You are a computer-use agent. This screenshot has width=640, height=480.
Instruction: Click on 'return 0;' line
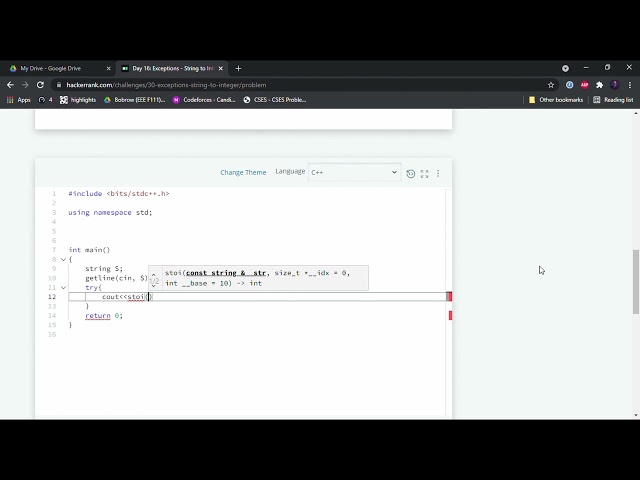104,316
